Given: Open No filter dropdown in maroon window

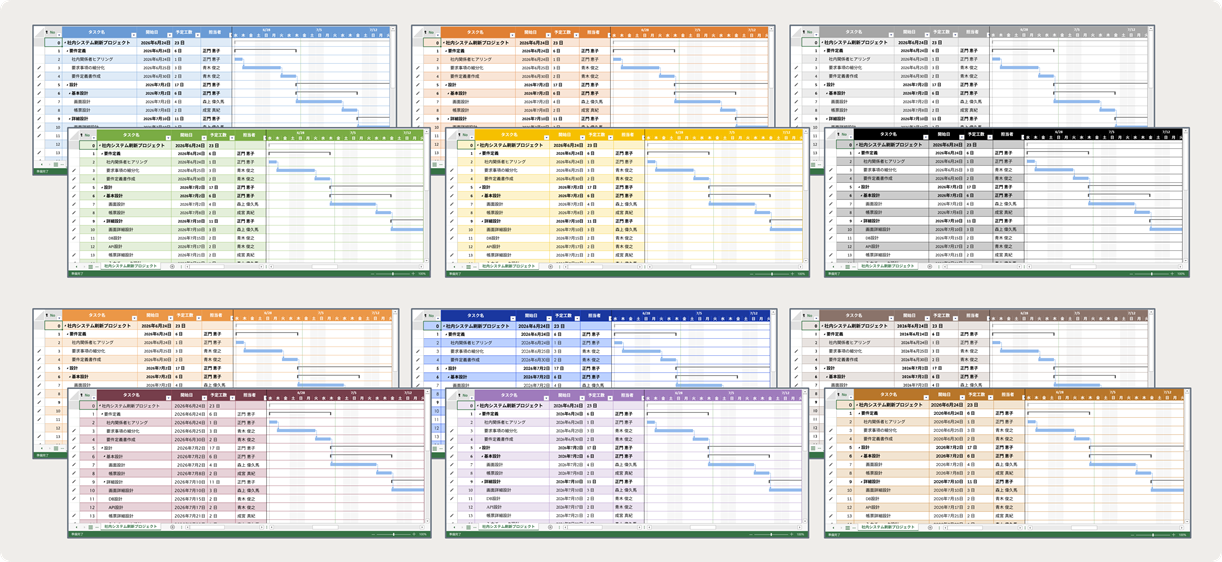Looking at the screenshot, I should point(94,398).
